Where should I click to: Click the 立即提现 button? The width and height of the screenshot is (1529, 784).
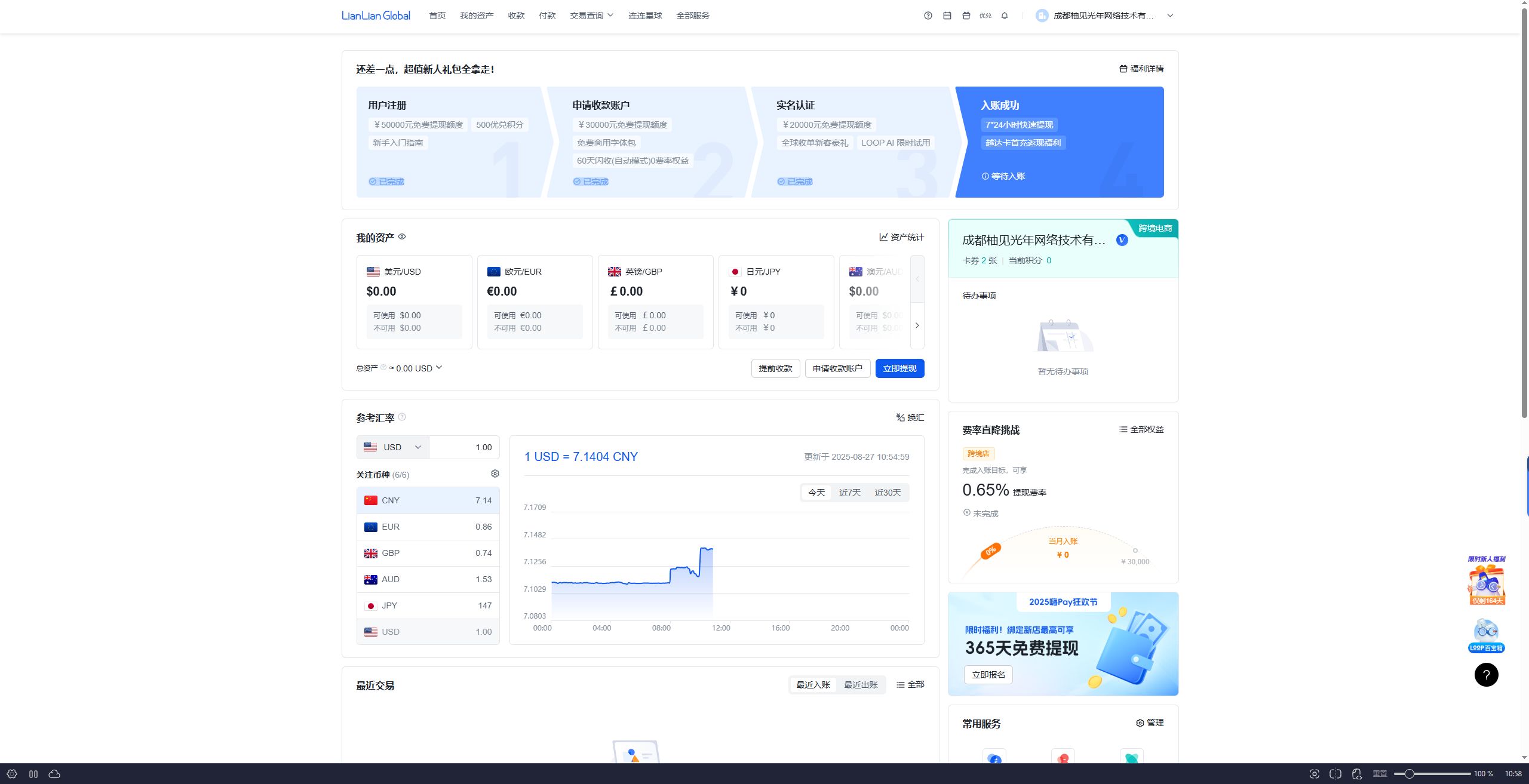tap(899, 368)
